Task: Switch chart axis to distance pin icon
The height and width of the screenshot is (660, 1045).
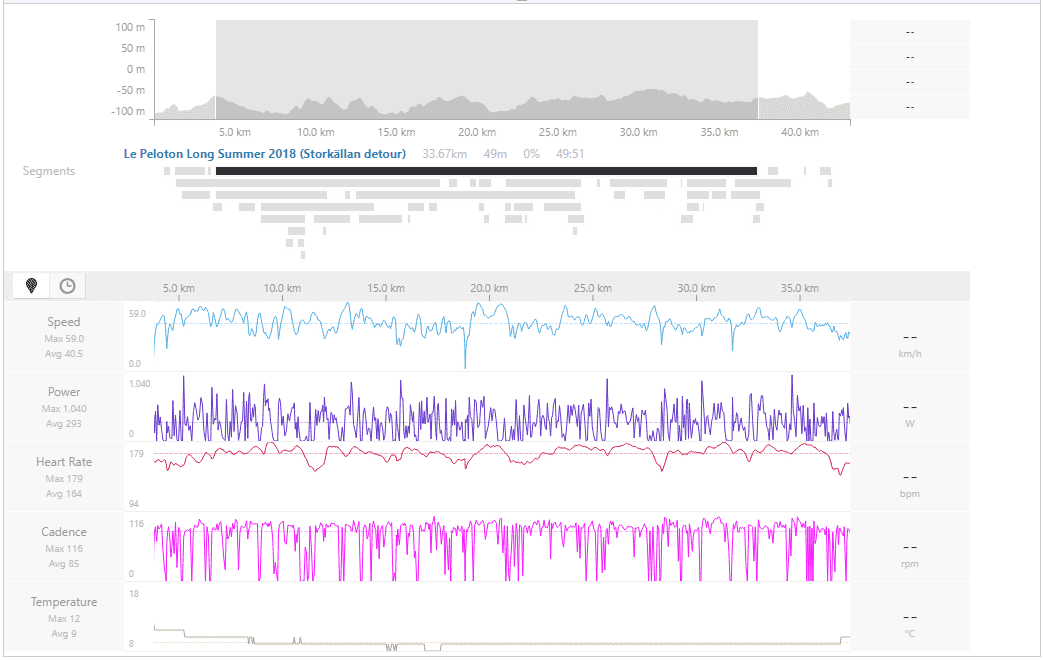Action: (33, 286)
